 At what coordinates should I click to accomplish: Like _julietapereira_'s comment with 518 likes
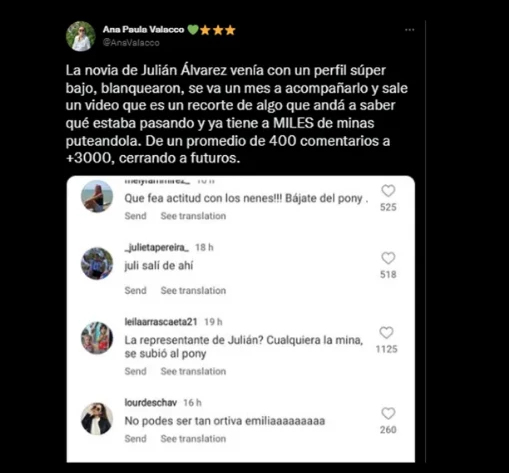pyautogui.click(x=388, y=258)
